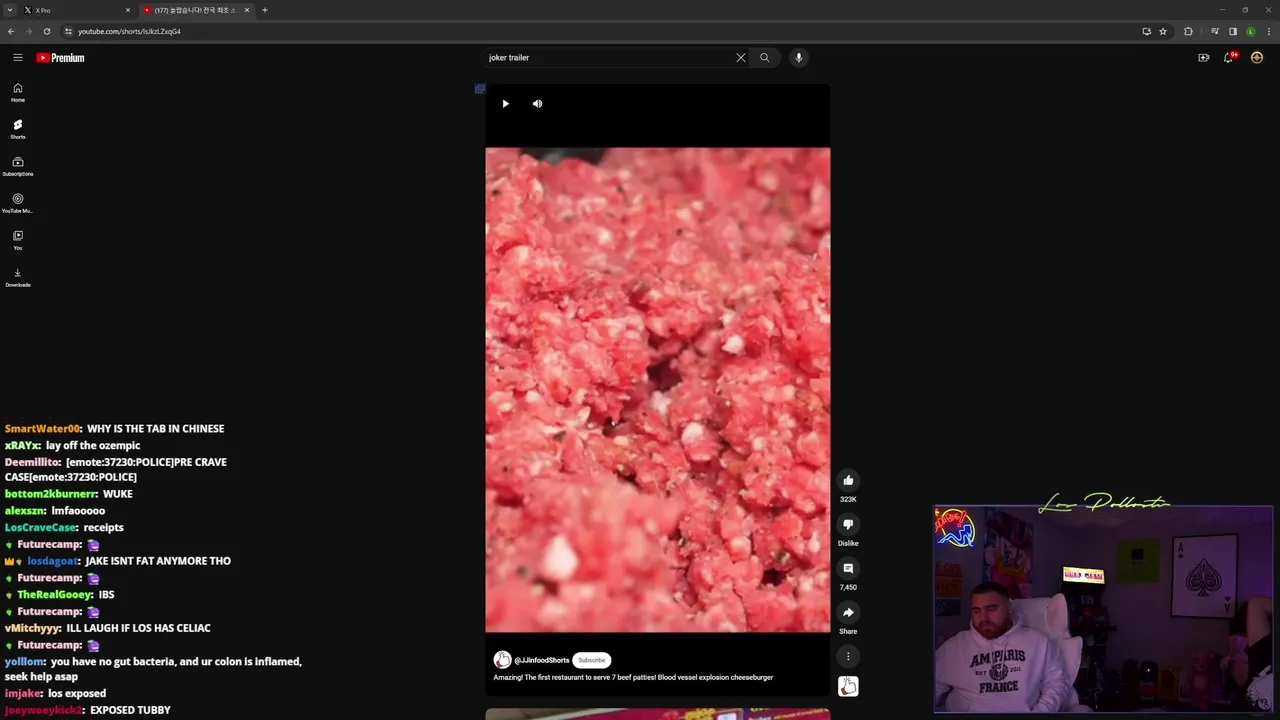Open Home in YouTube sidebar
The width and height of the screenshot is (1280, 720).
click(18, 92)
